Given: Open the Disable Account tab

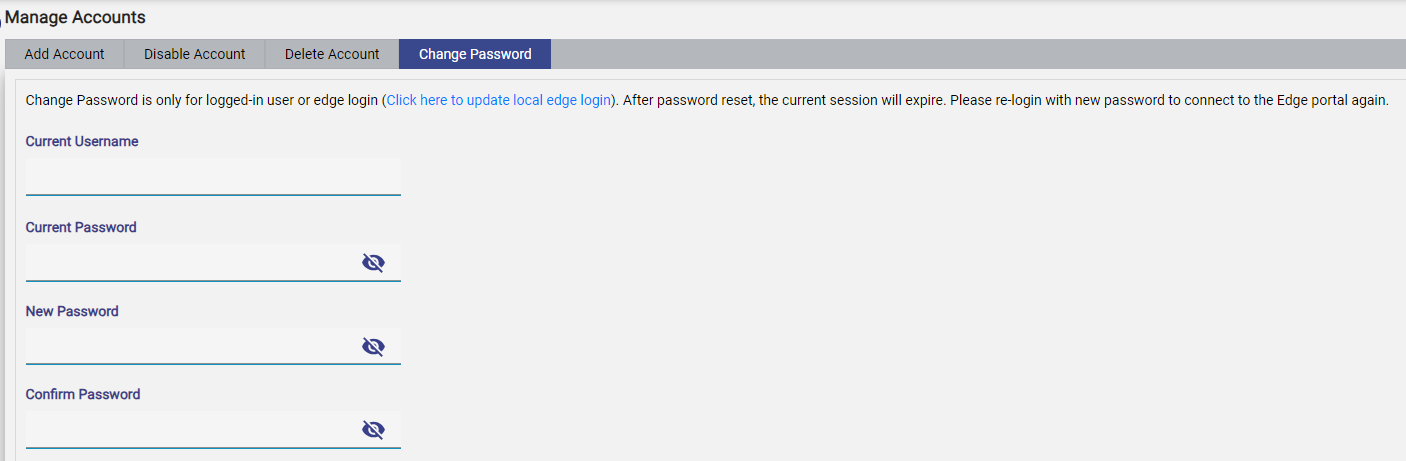Looking at the screenshot, I should pyautogui.click(x=194, y=54).
